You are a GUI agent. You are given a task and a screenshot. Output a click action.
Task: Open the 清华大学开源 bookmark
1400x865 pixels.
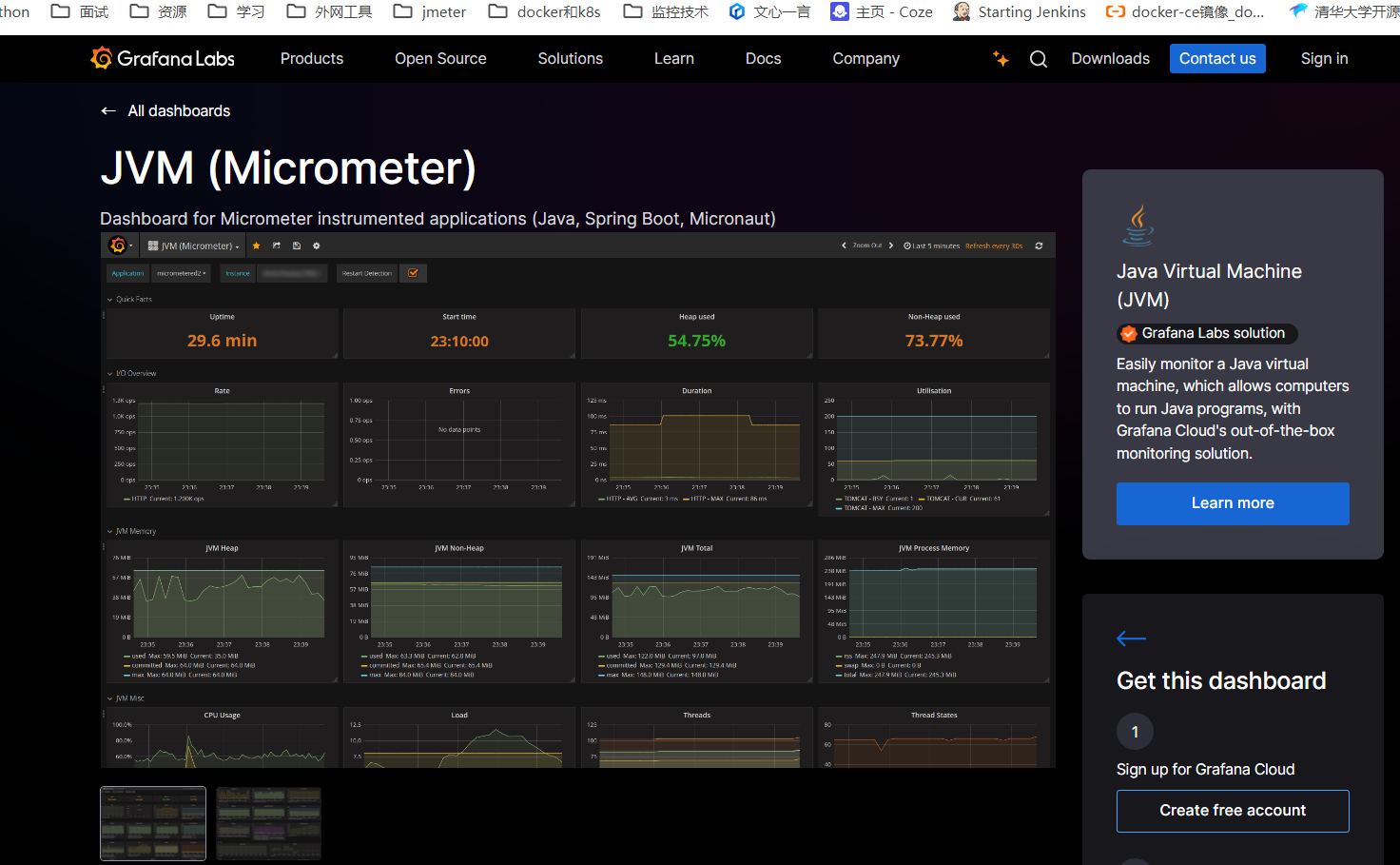point(1344,11)
